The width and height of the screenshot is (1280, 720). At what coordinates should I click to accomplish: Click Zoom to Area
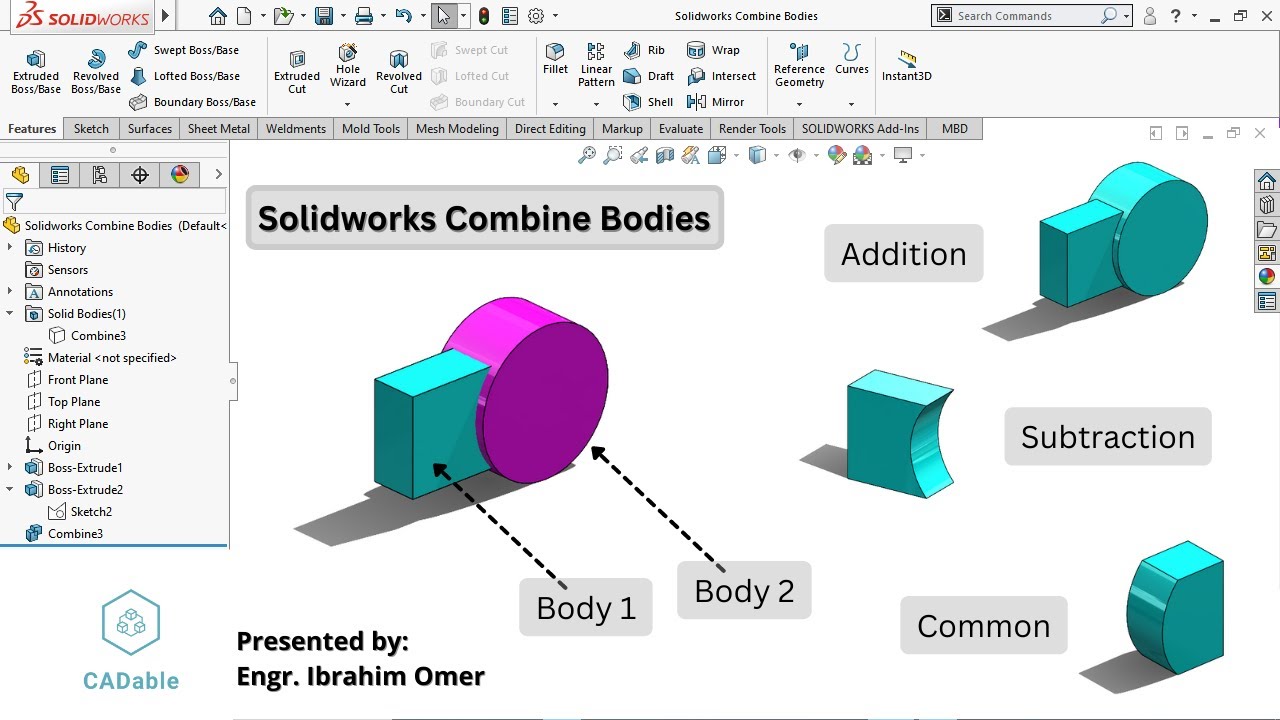(613, 155)
